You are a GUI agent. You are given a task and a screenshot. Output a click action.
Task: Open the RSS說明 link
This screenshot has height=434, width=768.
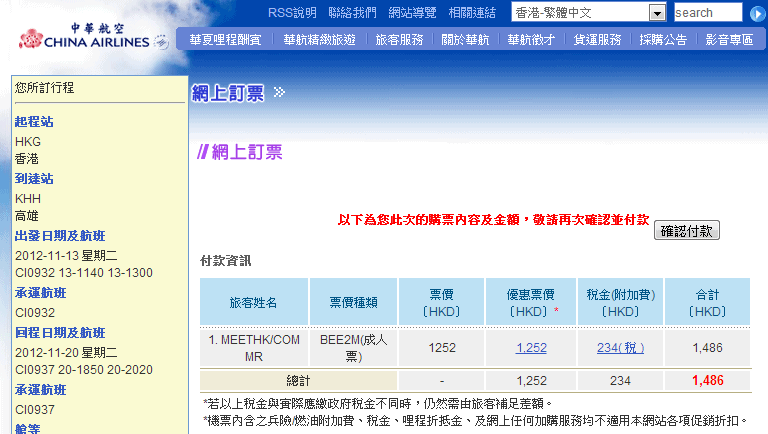292,13
